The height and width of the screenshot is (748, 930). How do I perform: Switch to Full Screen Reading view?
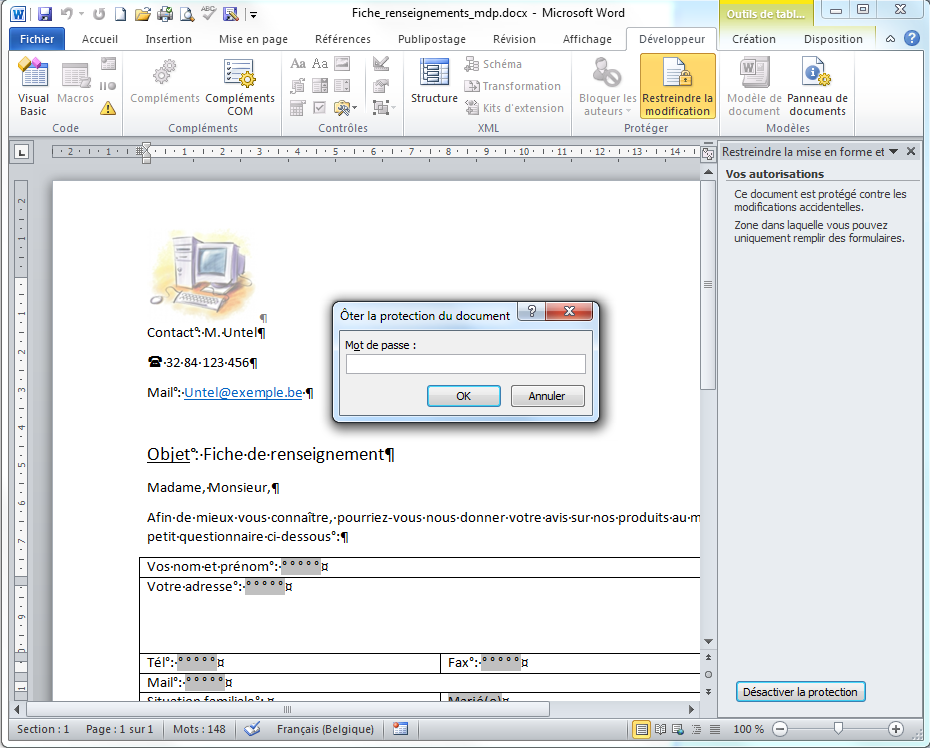[660, 729]
